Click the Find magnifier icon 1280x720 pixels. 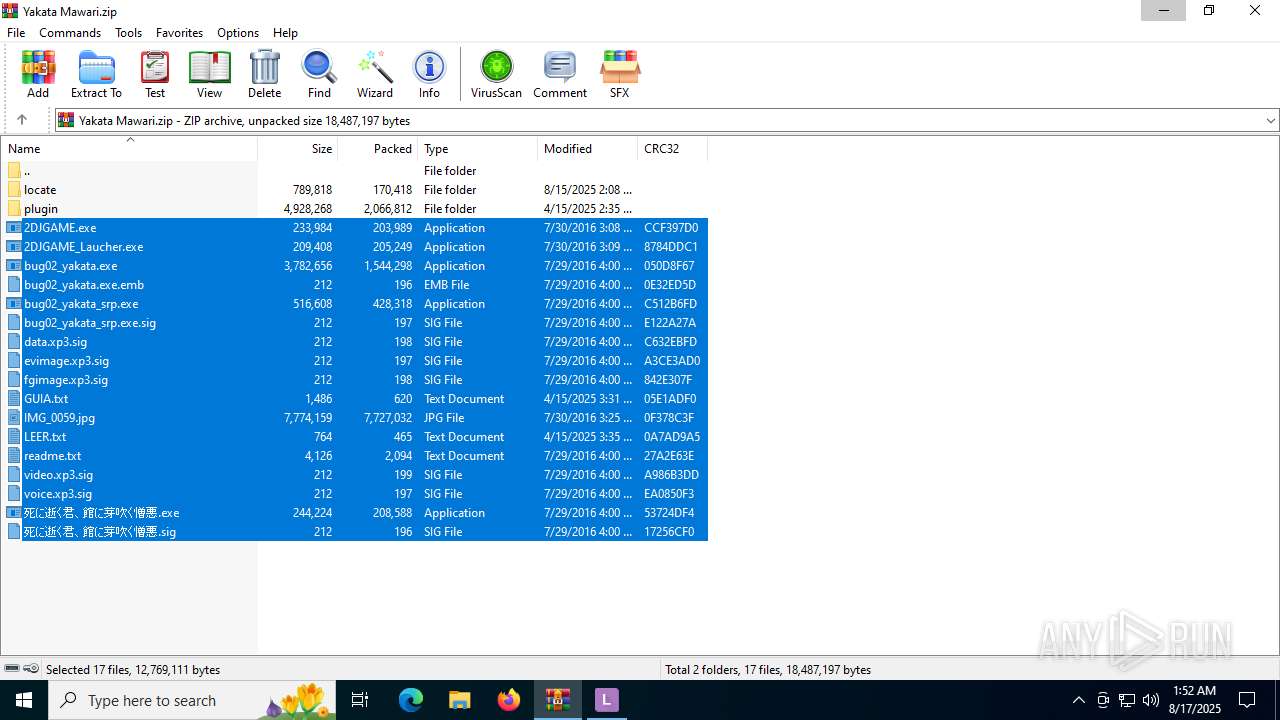pyautogui.click(x=319, y=75)
